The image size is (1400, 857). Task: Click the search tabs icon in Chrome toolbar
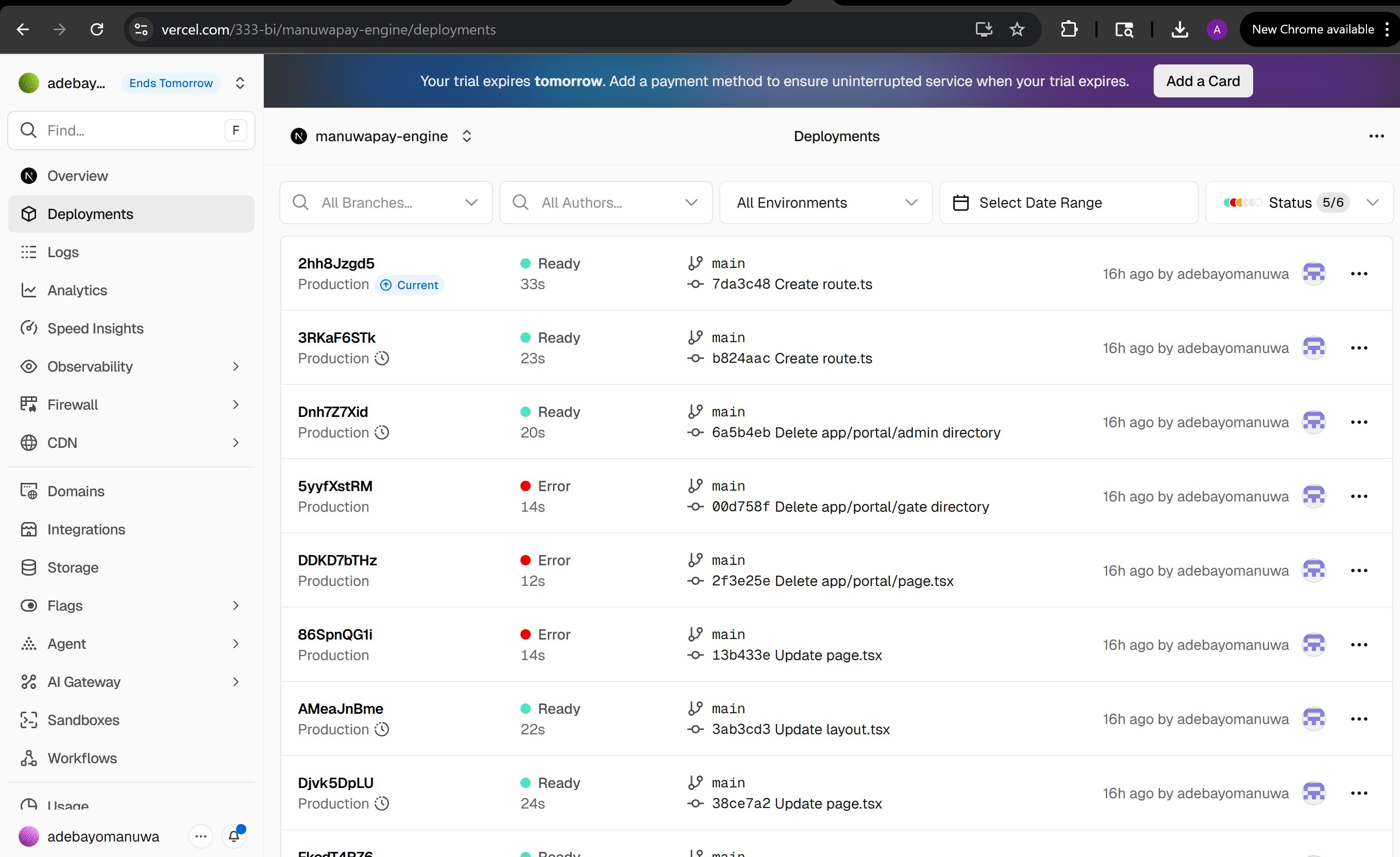[1124, 29]
